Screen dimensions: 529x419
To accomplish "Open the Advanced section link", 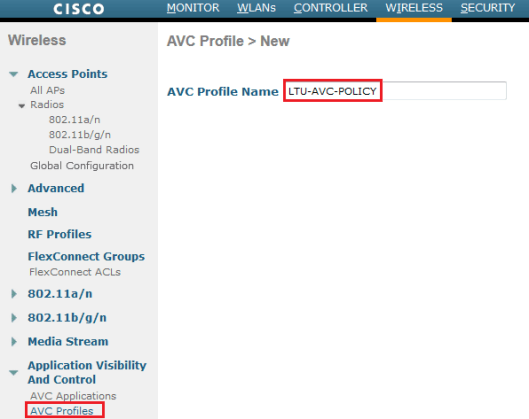I will (56, 188).
